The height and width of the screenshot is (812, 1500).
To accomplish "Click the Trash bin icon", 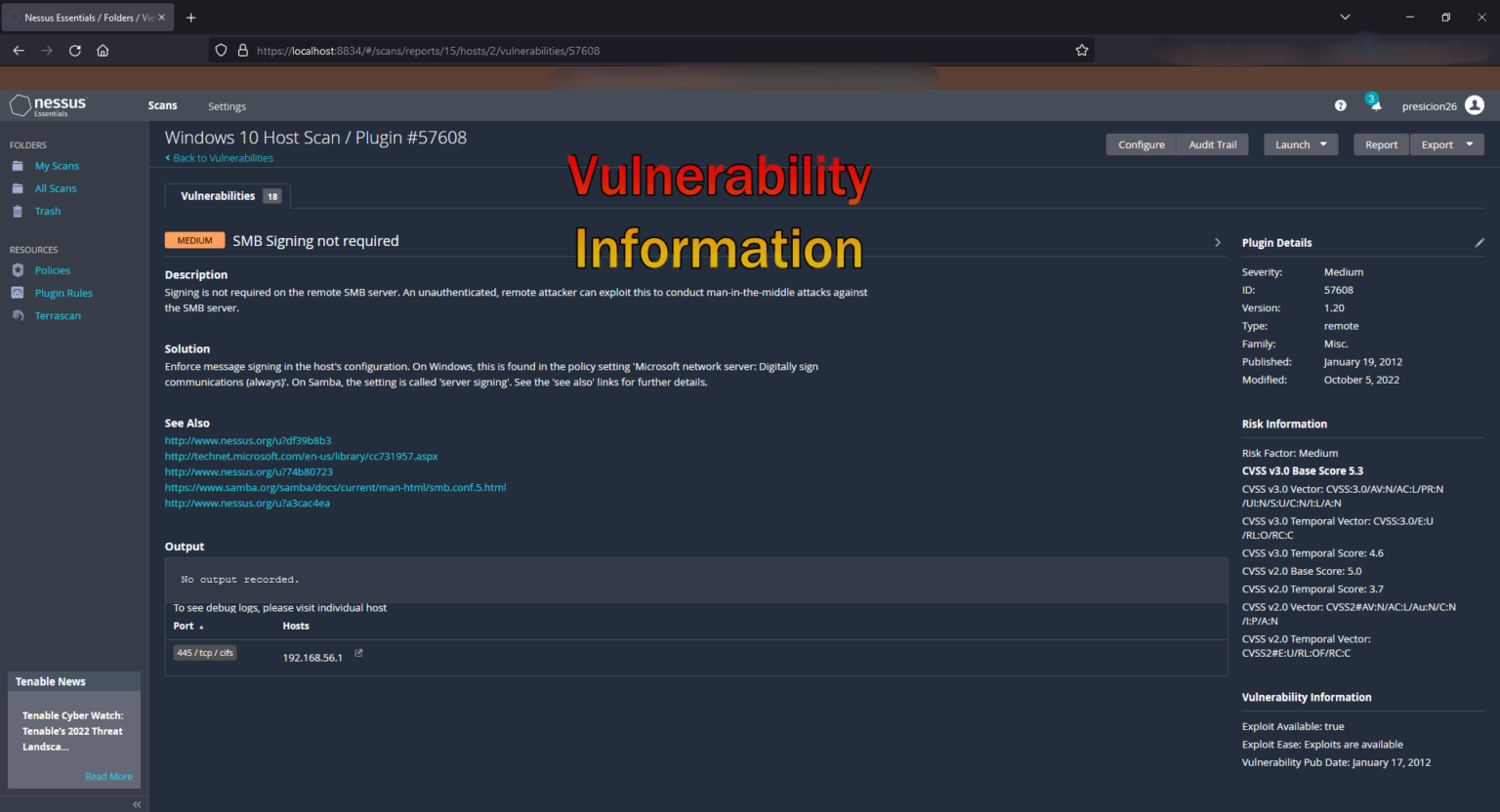I will point(18,211).
